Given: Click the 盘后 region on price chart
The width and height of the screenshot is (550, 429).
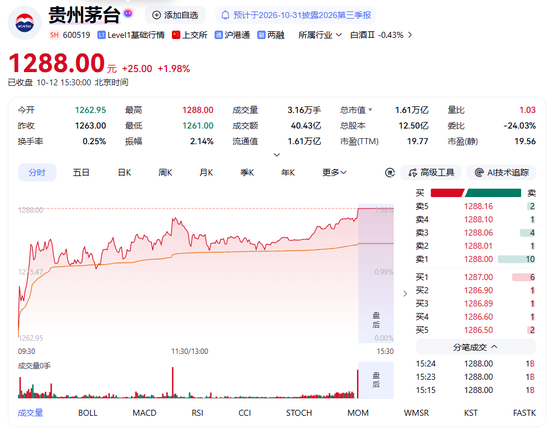Looking at the screenshot, I should click(376, 273).
